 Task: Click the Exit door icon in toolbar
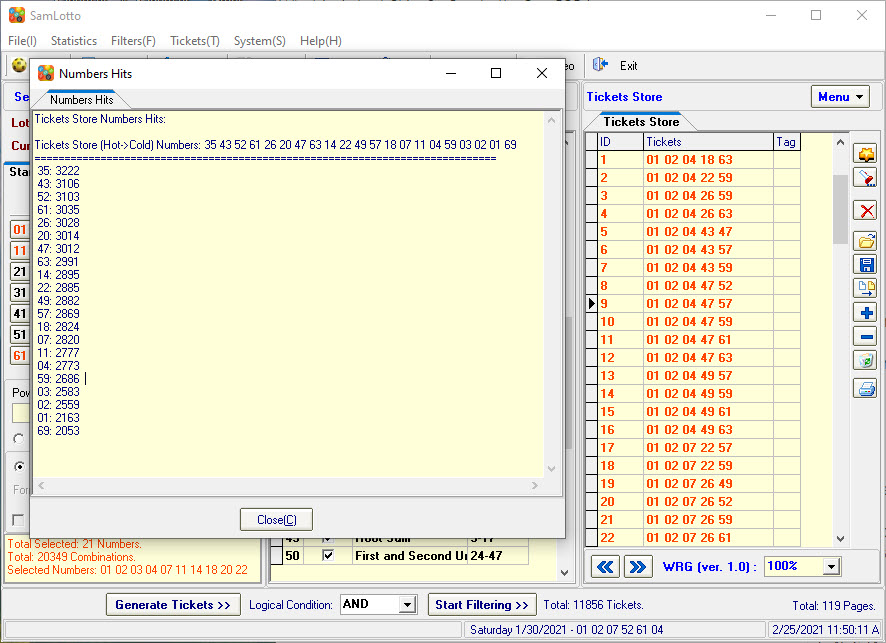tap(600, 65)
